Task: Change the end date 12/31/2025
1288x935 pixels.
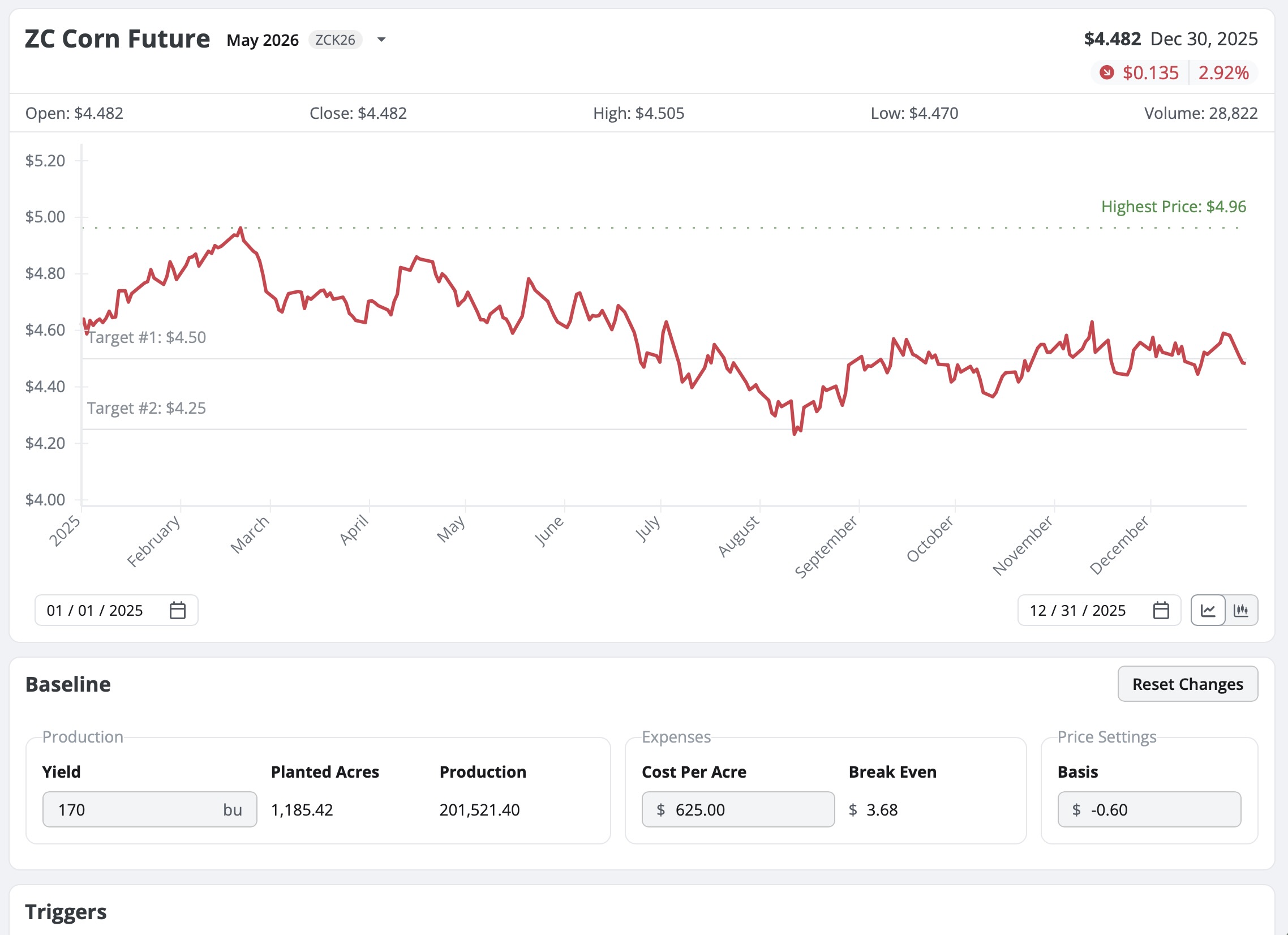Action: [x=1079, y=610]
